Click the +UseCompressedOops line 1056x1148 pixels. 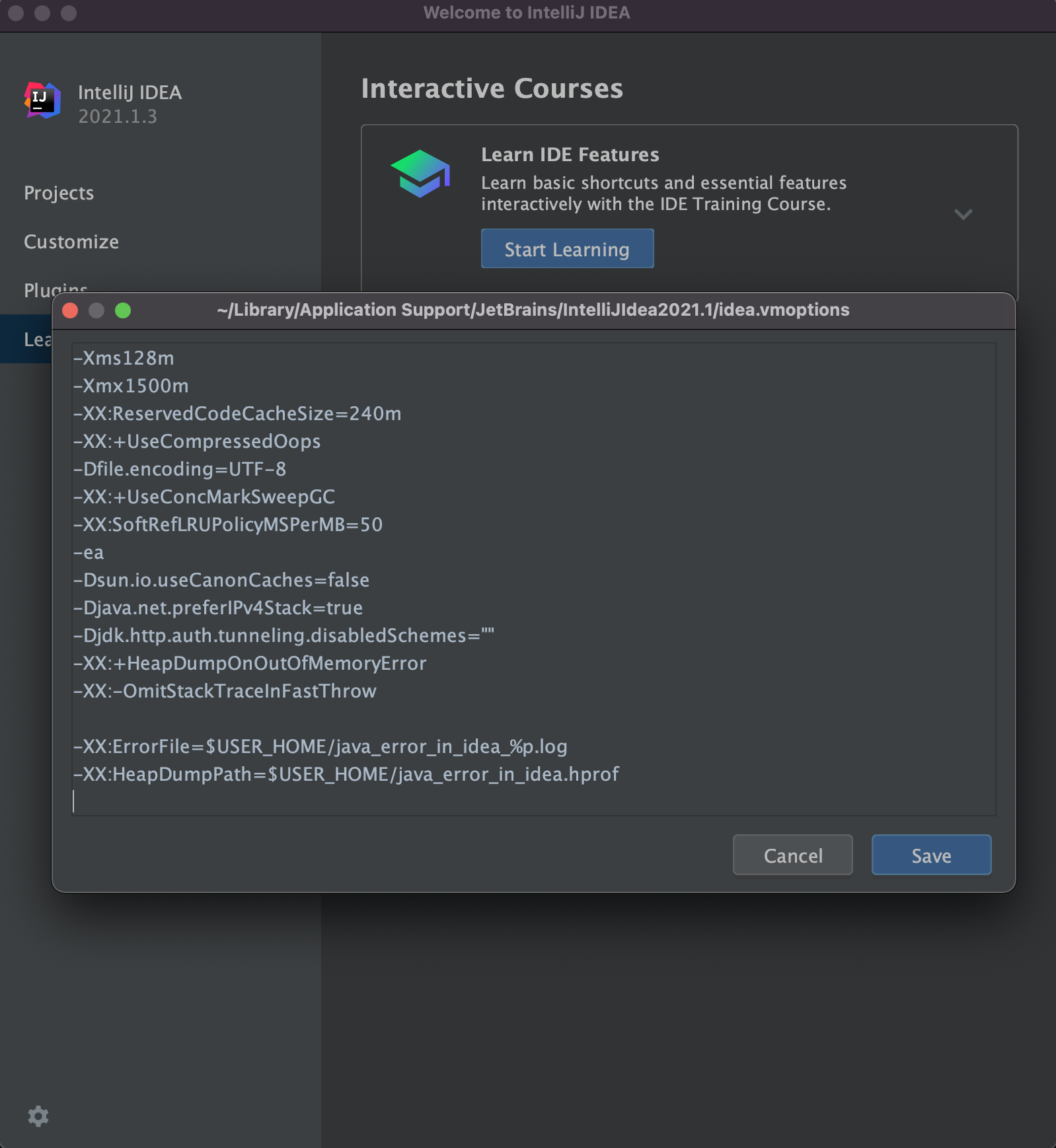coord(197,441)
